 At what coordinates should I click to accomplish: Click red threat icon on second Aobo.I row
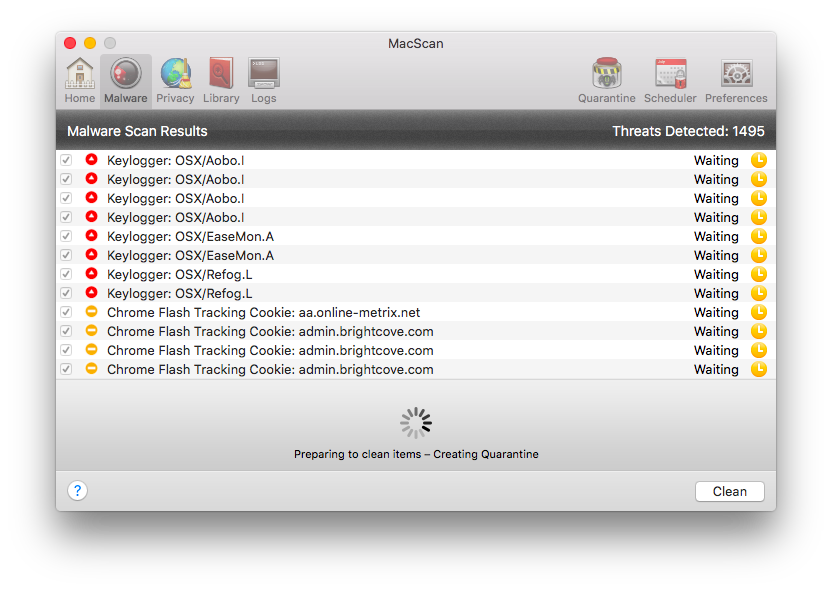pos(91,179)
